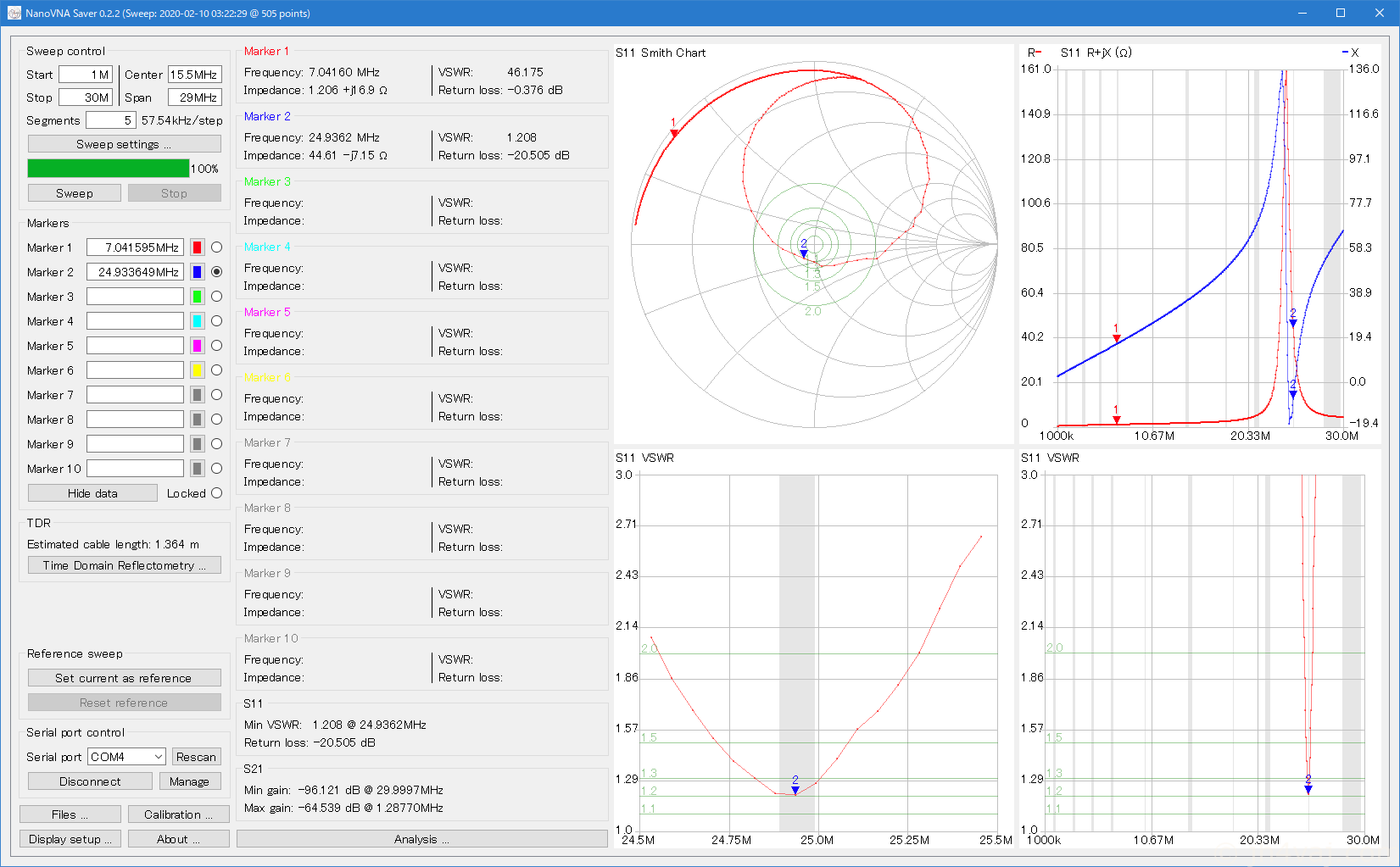Select the Marker 10 radio button
This screenshot has height=867, width=1400.
pyautogui.click(x=217, y=469)
